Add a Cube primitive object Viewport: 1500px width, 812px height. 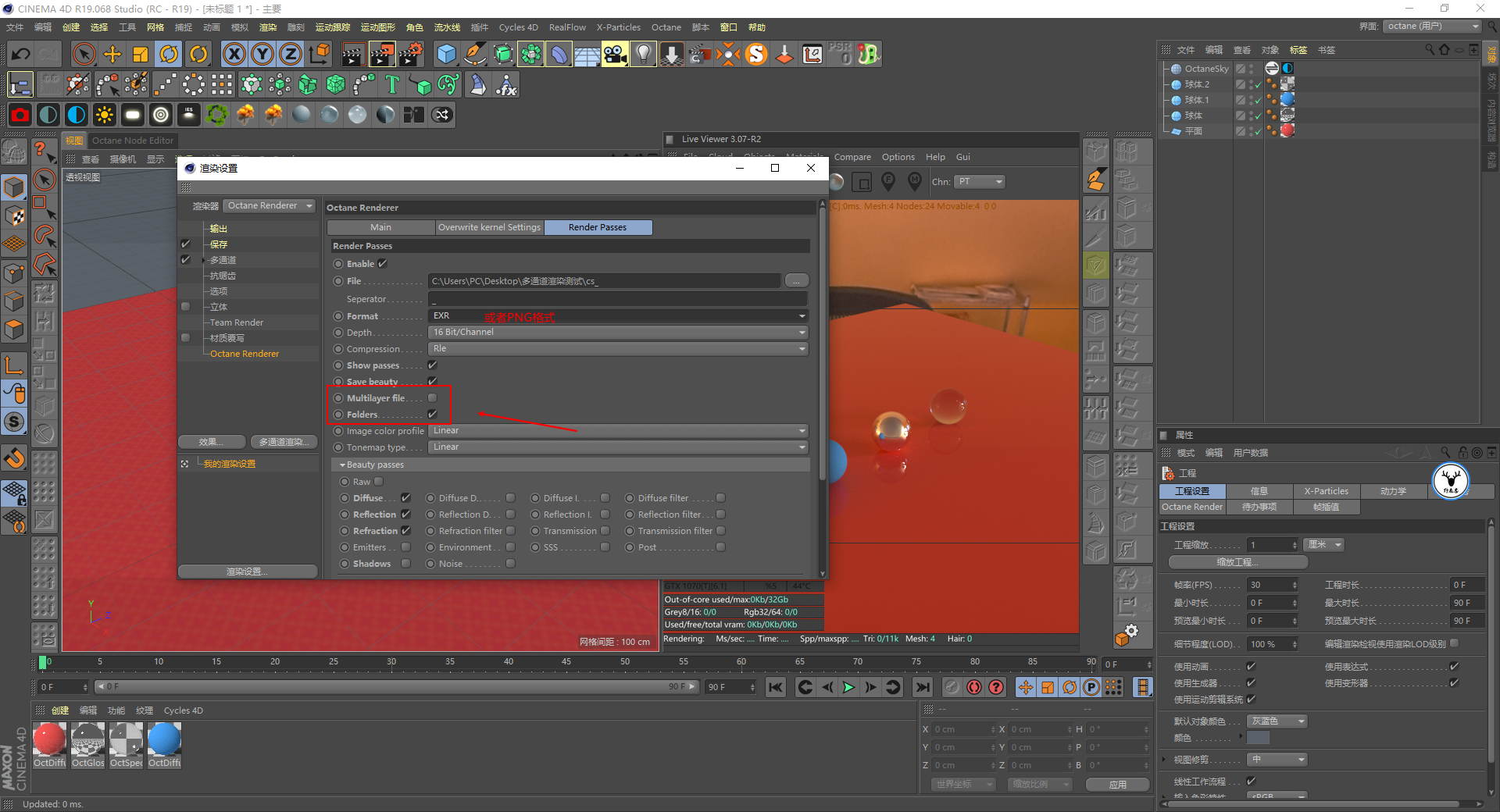447,54
